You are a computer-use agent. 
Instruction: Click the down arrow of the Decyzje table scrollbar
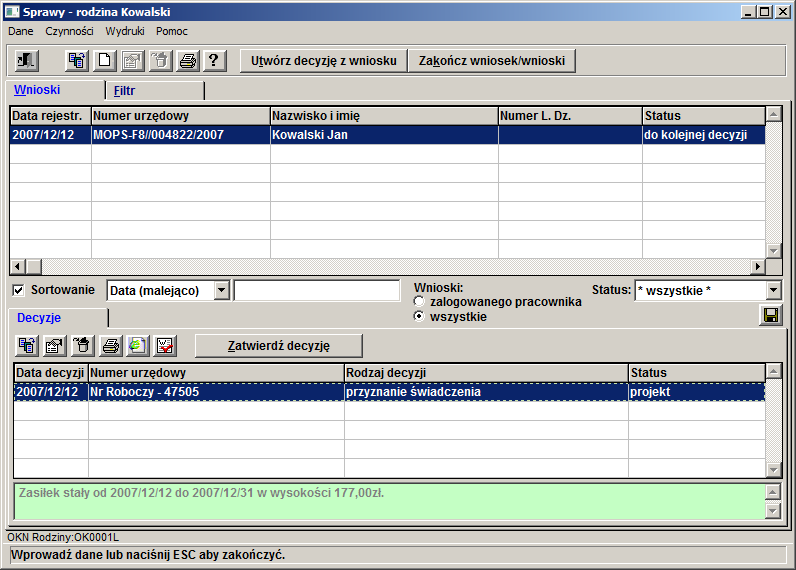tap(773, 470)
